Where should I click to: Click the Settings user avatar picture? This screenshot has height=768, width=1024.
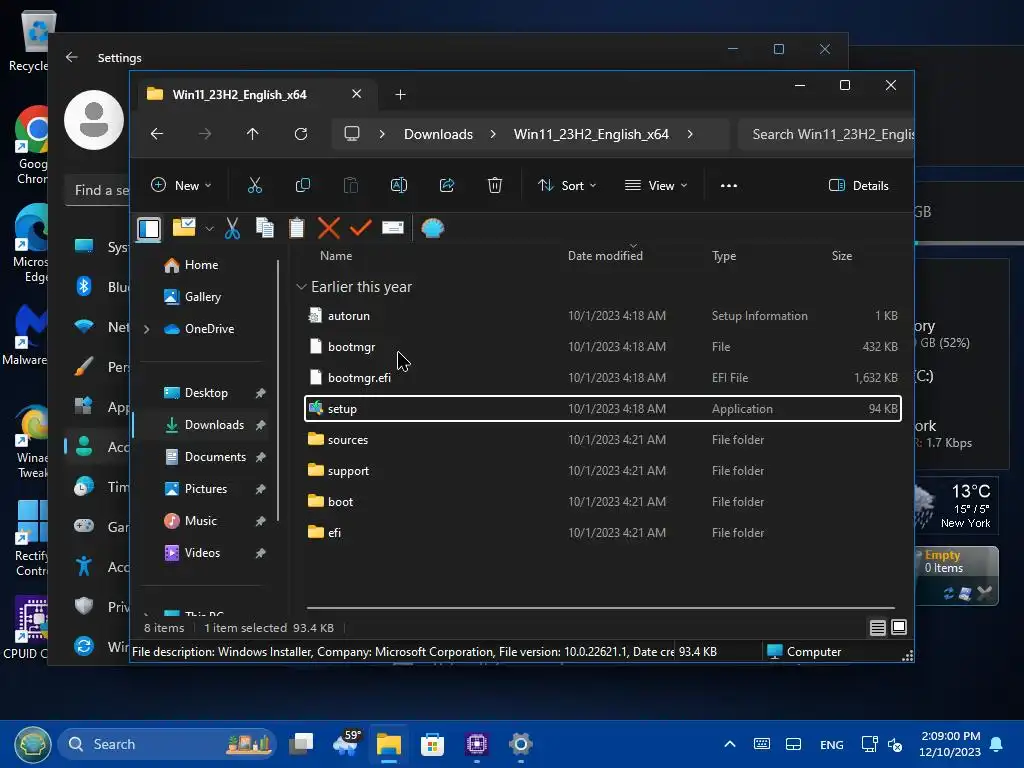(x=94, y=120)
